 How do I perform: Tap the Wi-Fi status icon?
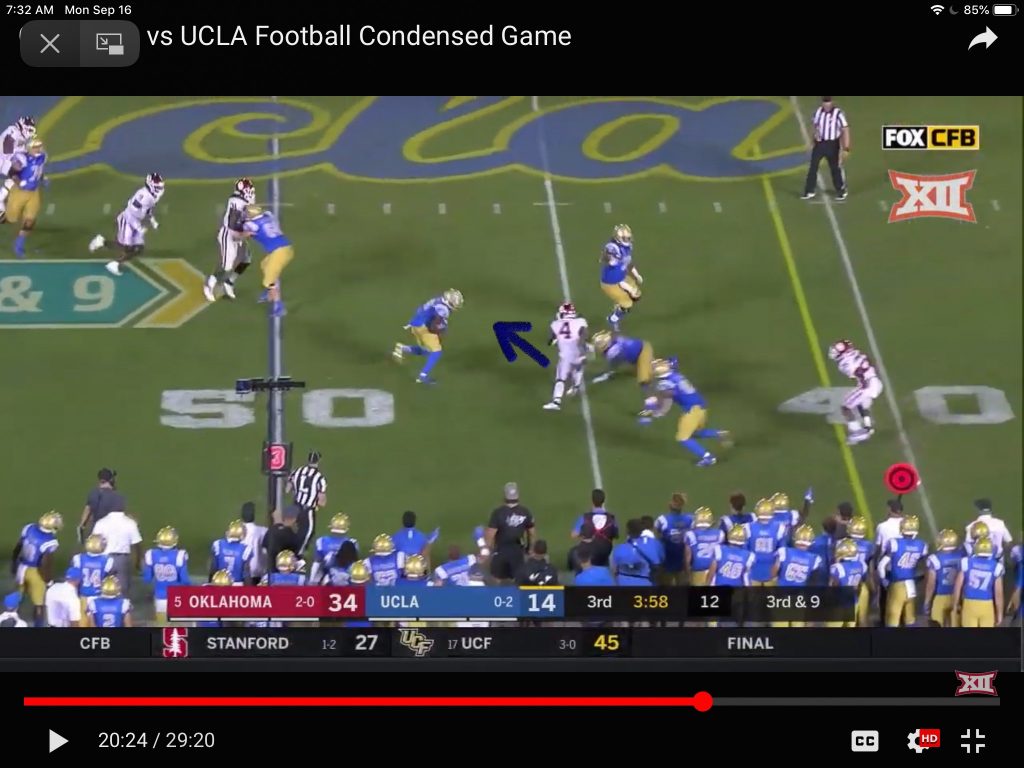937,10
